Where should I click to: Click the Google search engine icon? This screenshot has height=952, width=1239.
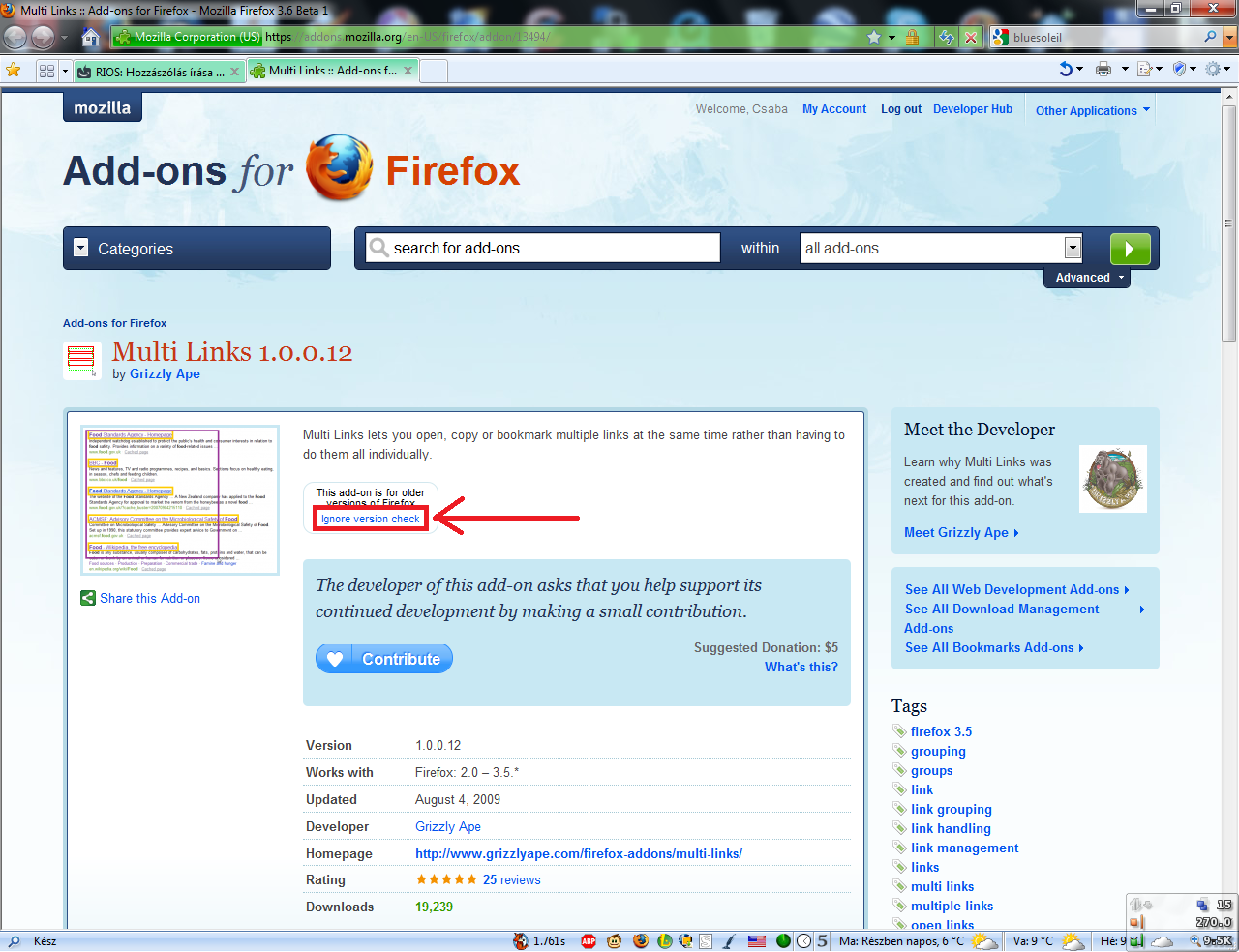pyautogui.click(x=1000, y=37)
